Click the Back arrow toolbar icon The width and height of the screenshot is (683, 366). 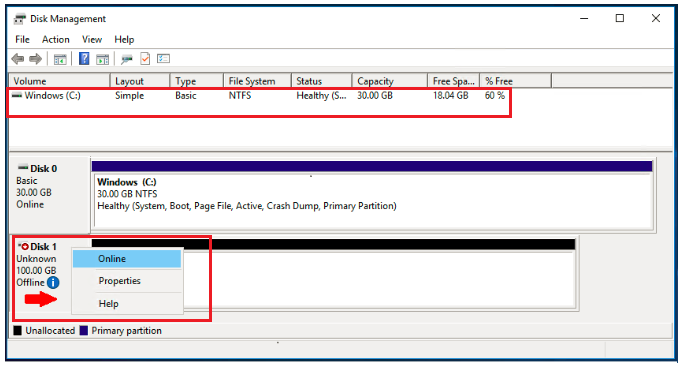click(17, 59)
